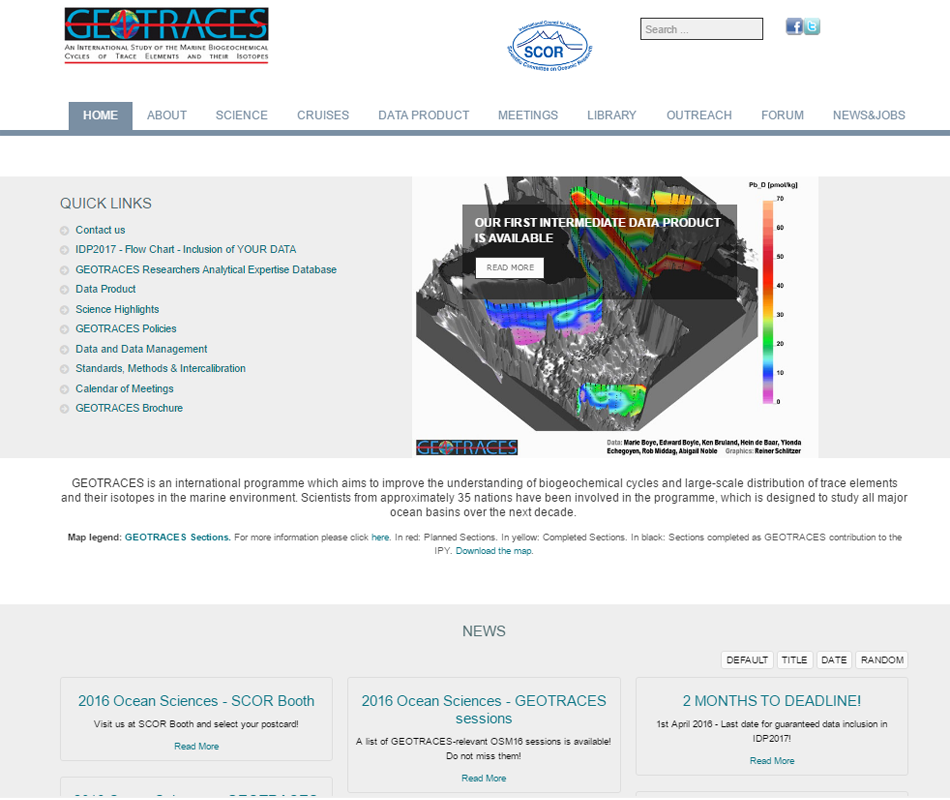Open the MEETINGS menu
The height and width of the screenshot is (800, 950).
528,115
